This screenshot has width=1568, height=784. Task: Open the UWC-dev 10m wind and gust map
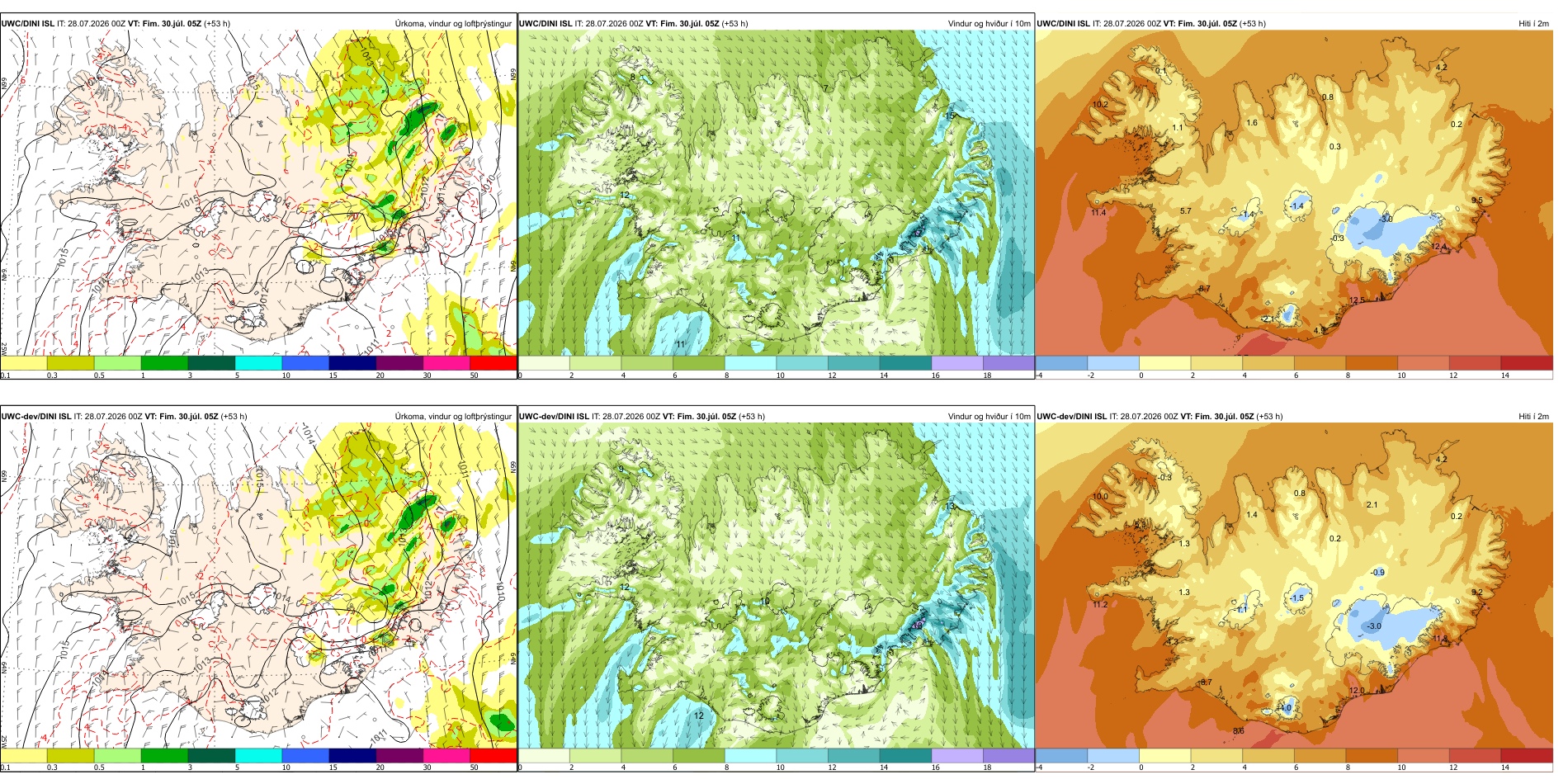776,586
